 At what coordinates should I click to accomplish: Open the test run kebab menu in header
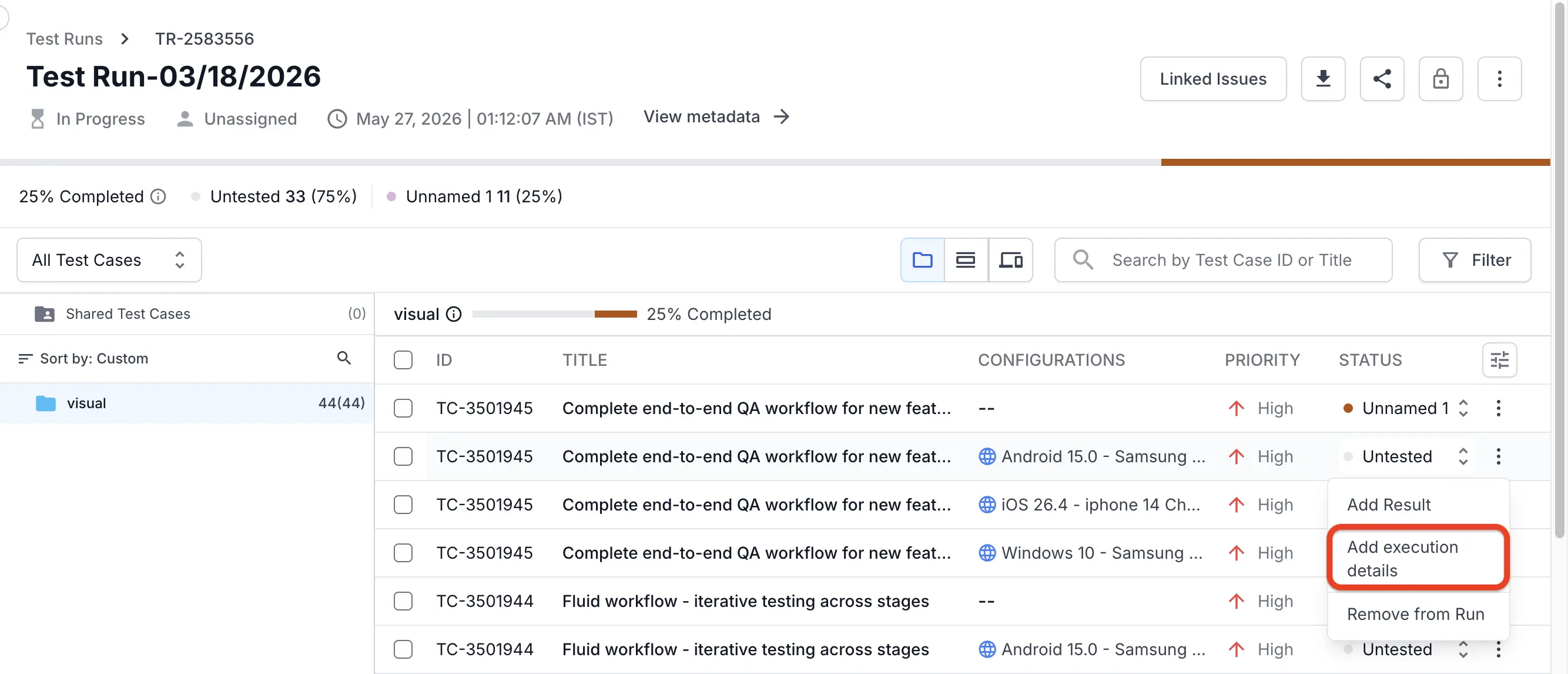click(x=1499, y=79)
